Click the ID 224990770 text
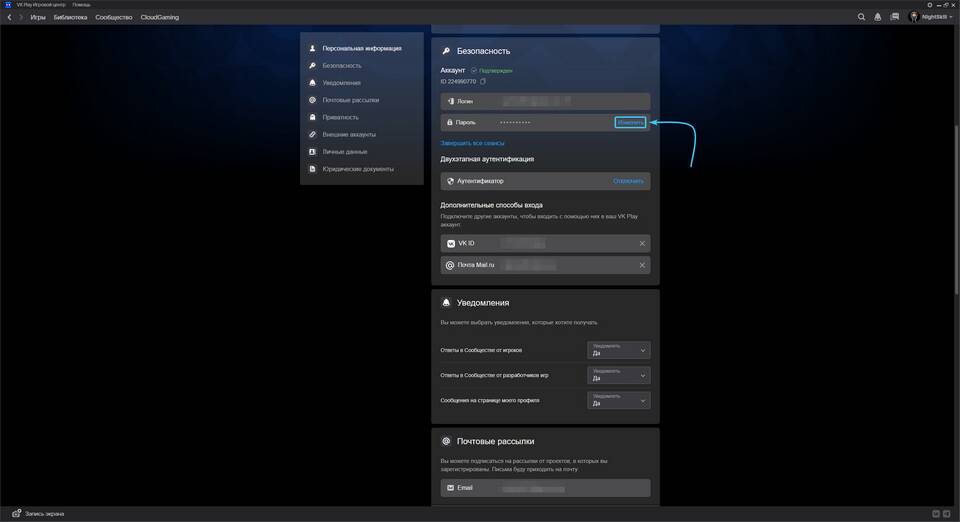 point(458,81)
